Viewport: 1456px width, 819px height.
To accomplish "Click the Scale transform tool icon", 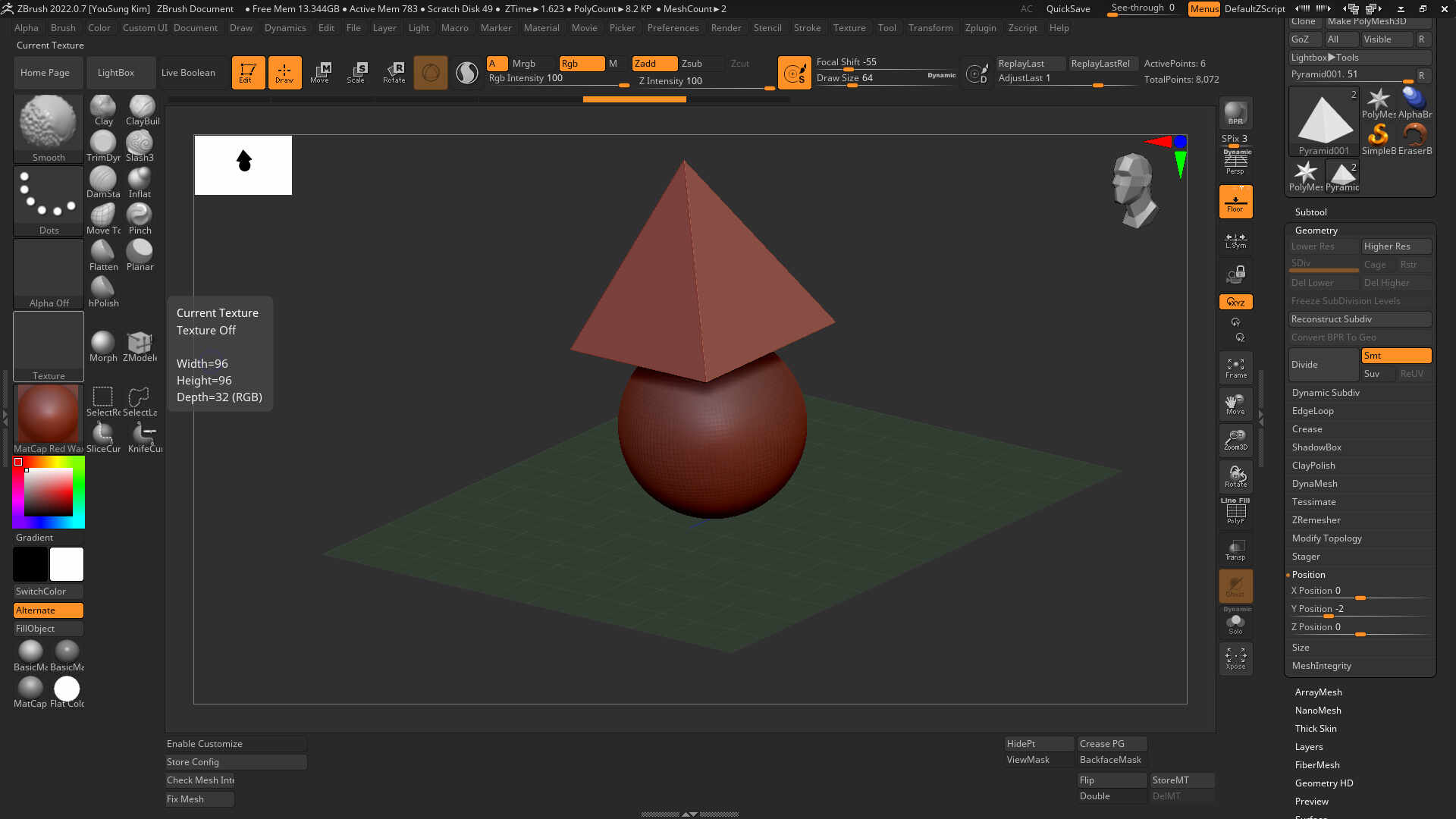I will [x=356, y=73].
